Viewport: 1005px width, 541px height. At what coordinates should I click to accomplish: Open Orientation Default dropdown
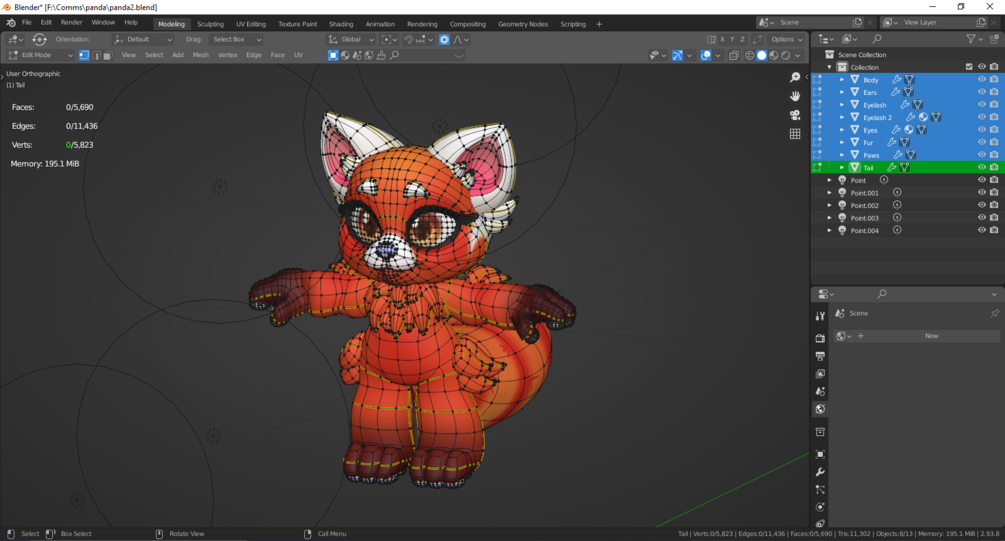(x=142, y=39)
